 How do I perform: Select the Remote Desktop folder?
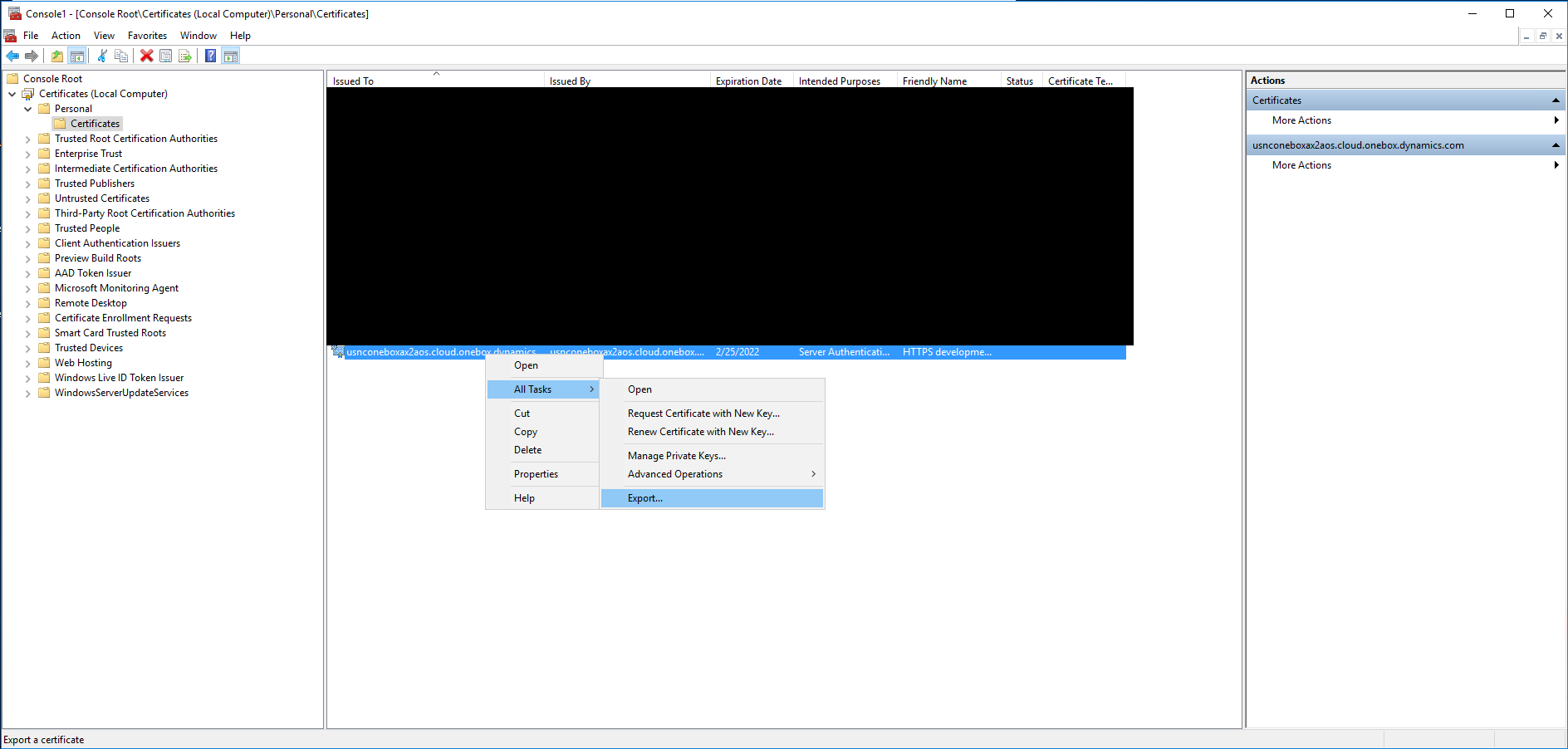pyautogui.click(x=91, y=303)
